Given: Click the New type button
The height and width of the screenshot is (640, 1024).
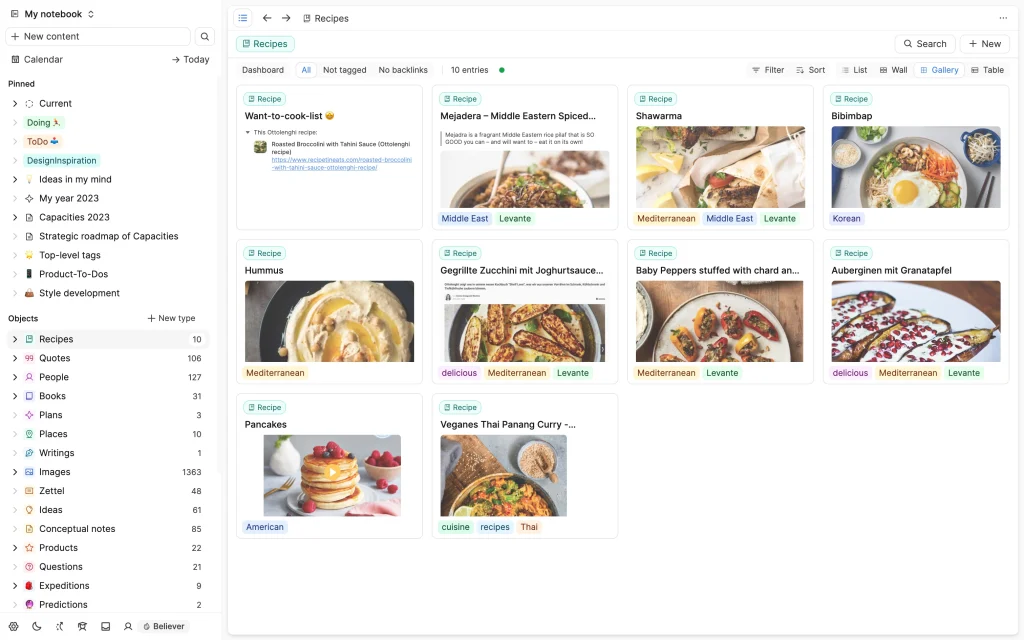Looking at the screenshot, I should pos(171,318).
